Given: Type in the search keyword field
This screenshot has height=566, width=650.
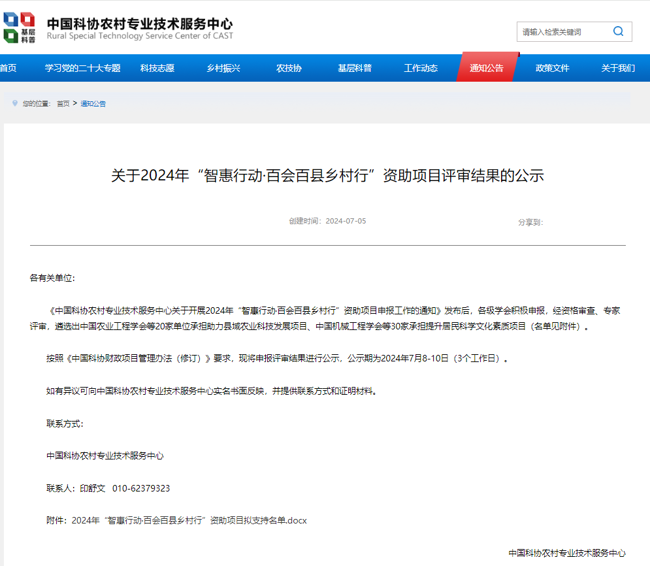Looking at the screenshot, I should point(563,32).
